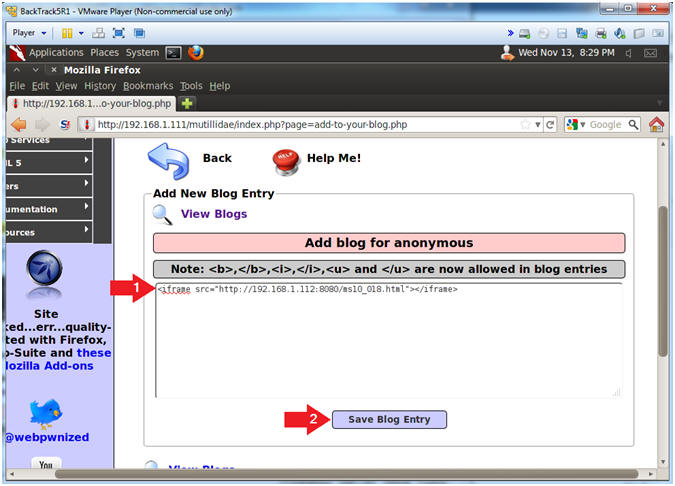Open the View Blogs link
Viewport: 675px width, 486px height.
point(214,214)
